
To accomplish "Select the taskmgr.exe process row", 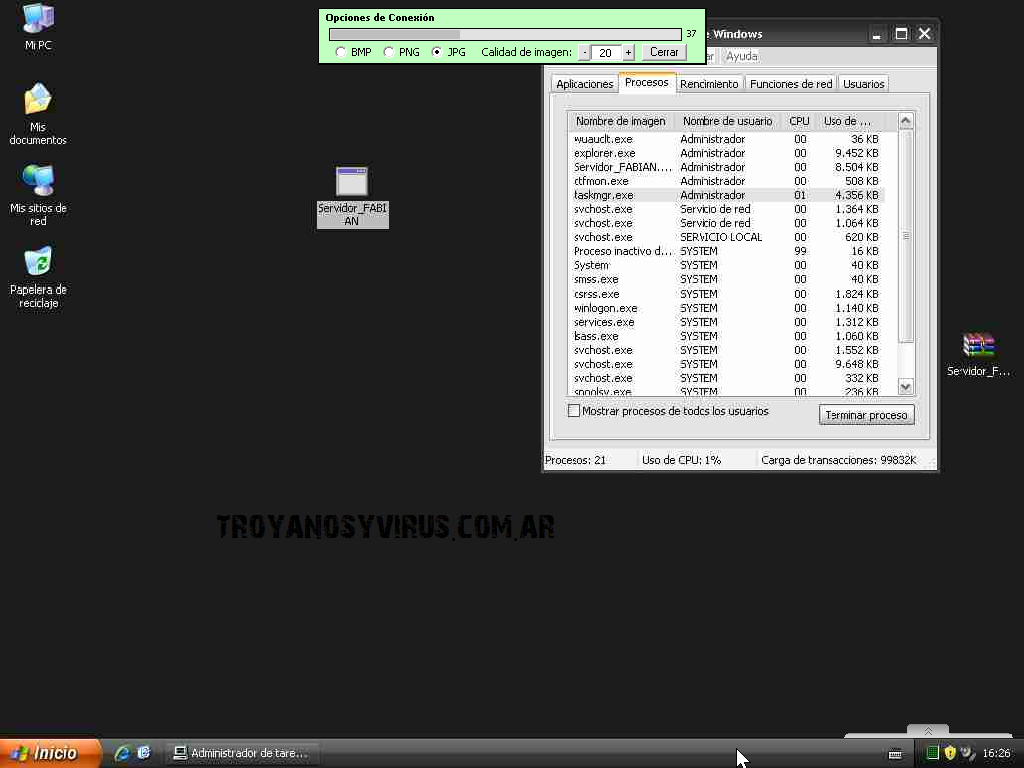I will tap(726, 195).
